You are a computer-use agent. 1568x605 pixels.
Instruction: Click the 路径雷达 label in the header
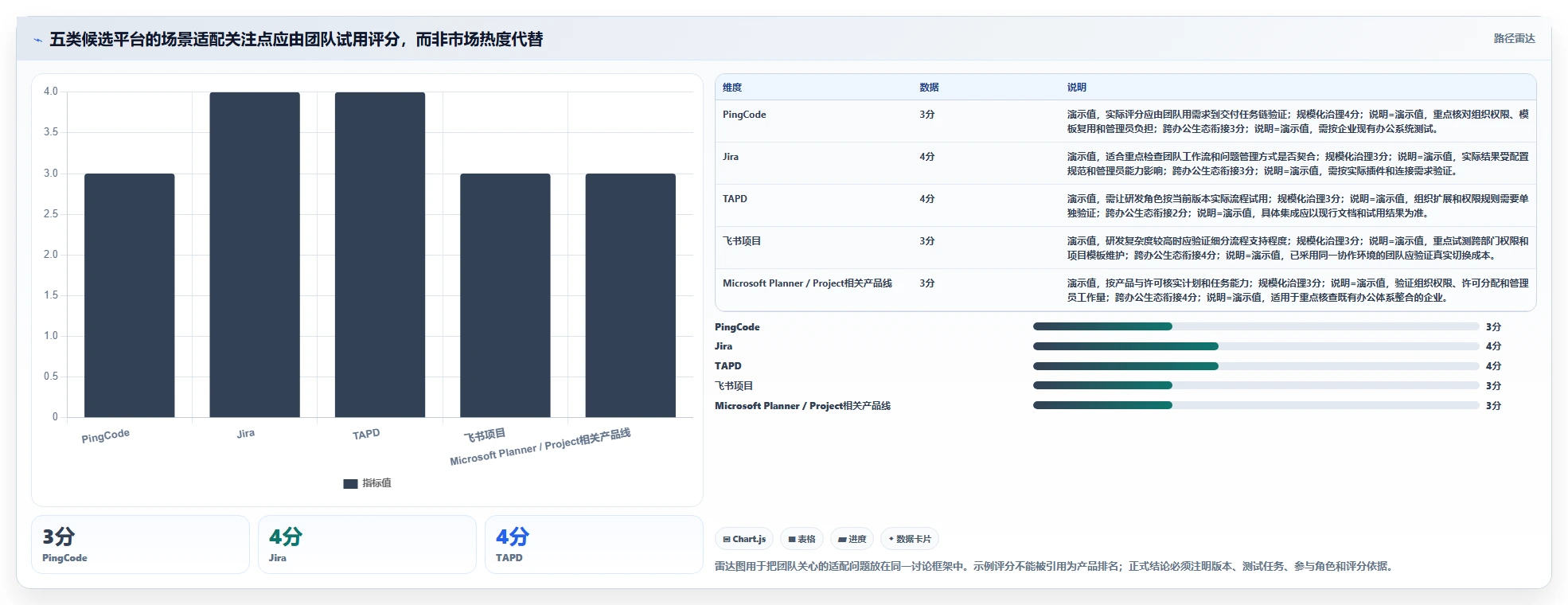coord(1514,38)
